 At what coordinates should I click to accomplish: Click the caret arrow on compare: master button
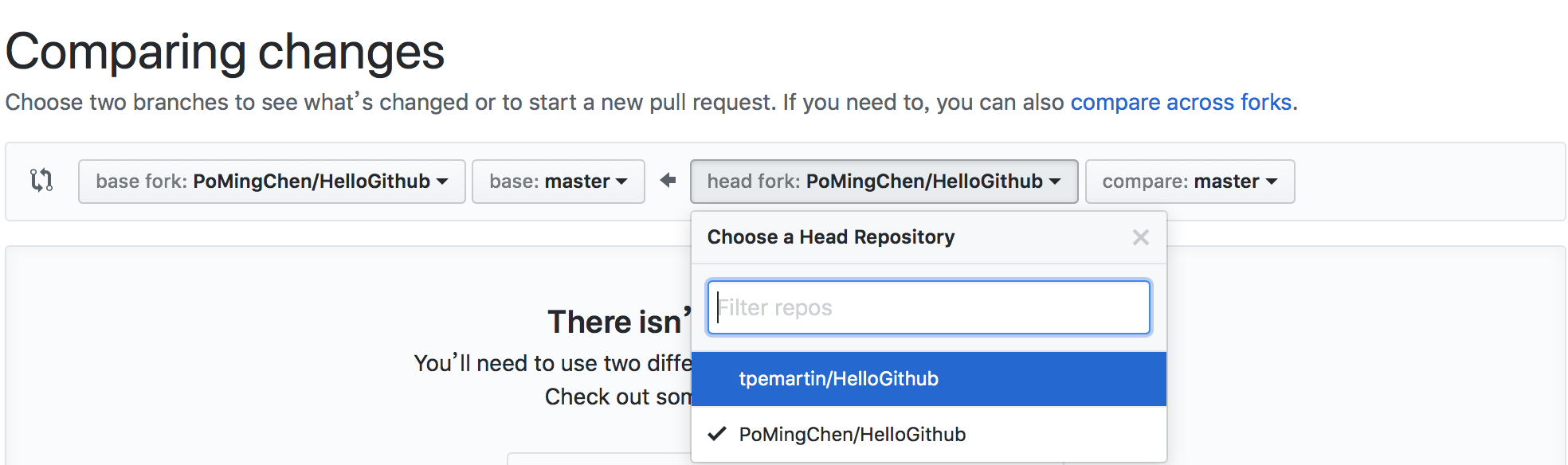tap(1272, 182)
